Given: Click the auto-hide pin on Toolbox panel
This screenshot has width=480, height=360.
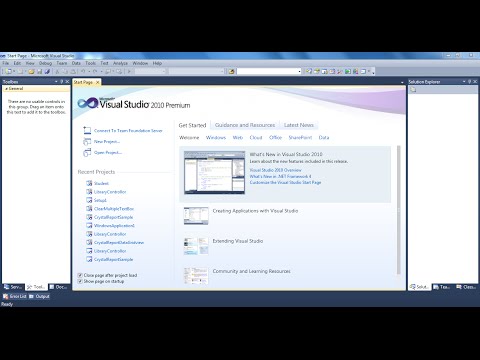Looking at the screenshot, I should [61, 81].
